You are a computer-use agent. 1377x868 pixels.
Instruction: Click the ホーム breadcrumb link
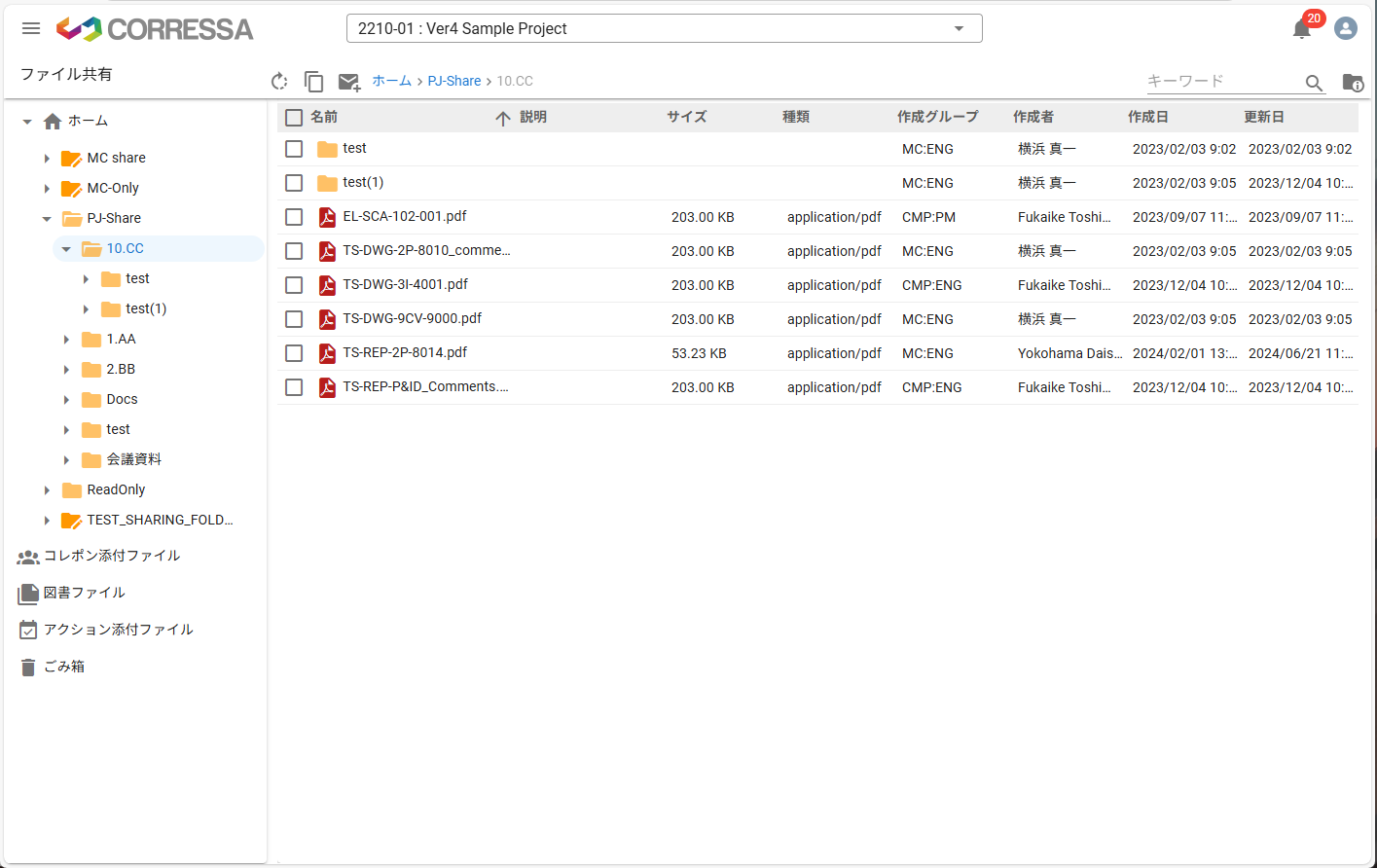click(x=391, y=81)
